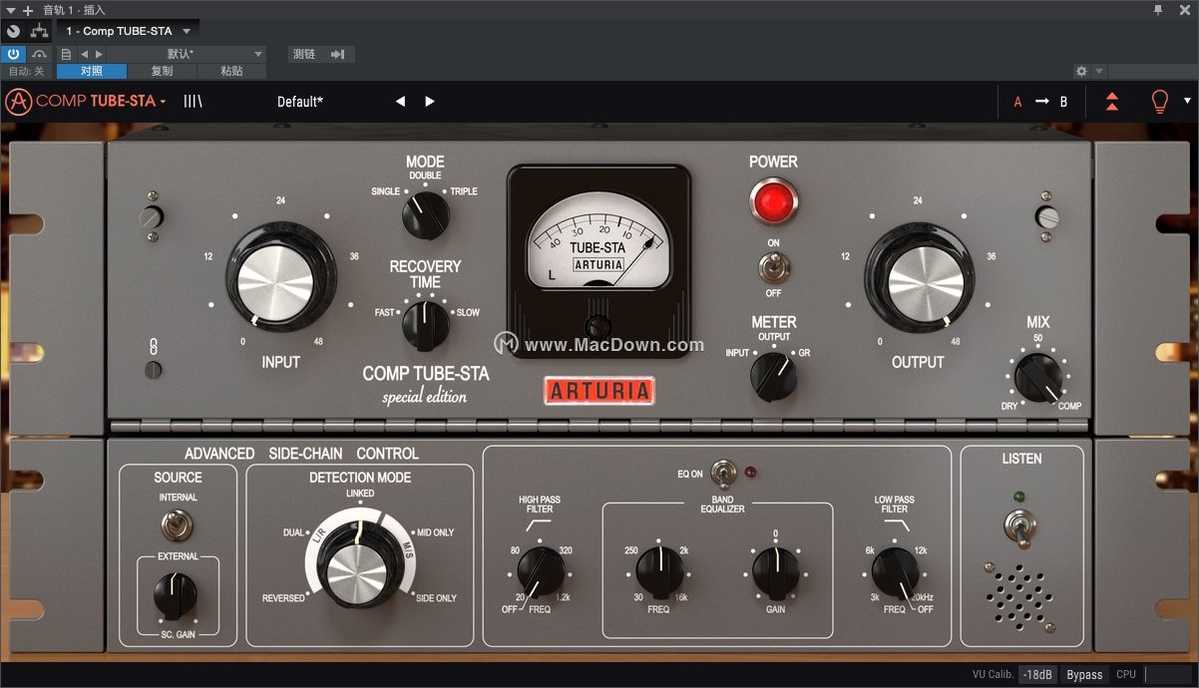Select state B
This screenshot has height=688, width=1199.
(x=1064, y=102)
